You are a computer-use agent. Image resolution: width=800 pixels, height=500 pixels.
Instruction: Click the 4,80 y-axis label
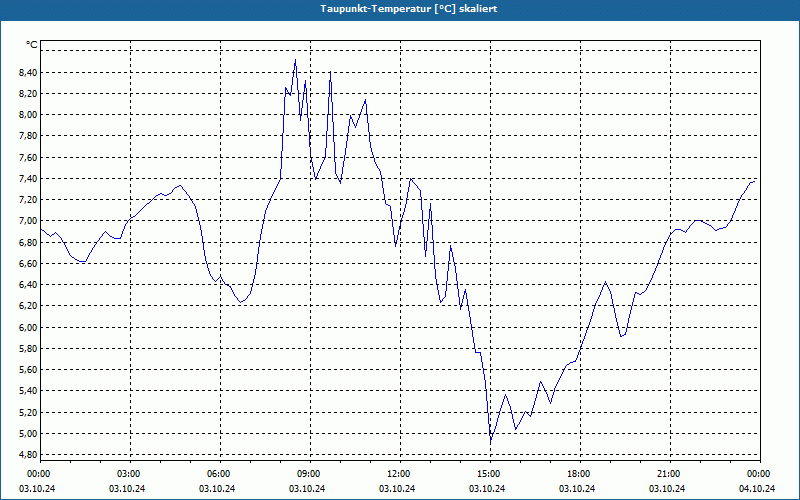28,455
